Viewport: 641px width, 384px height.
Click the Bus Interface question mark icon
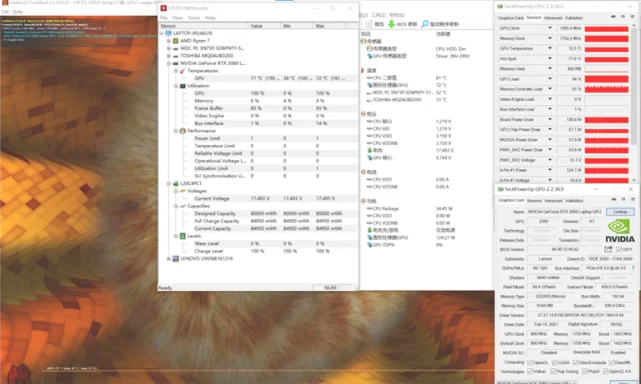[x=633, y=268]
